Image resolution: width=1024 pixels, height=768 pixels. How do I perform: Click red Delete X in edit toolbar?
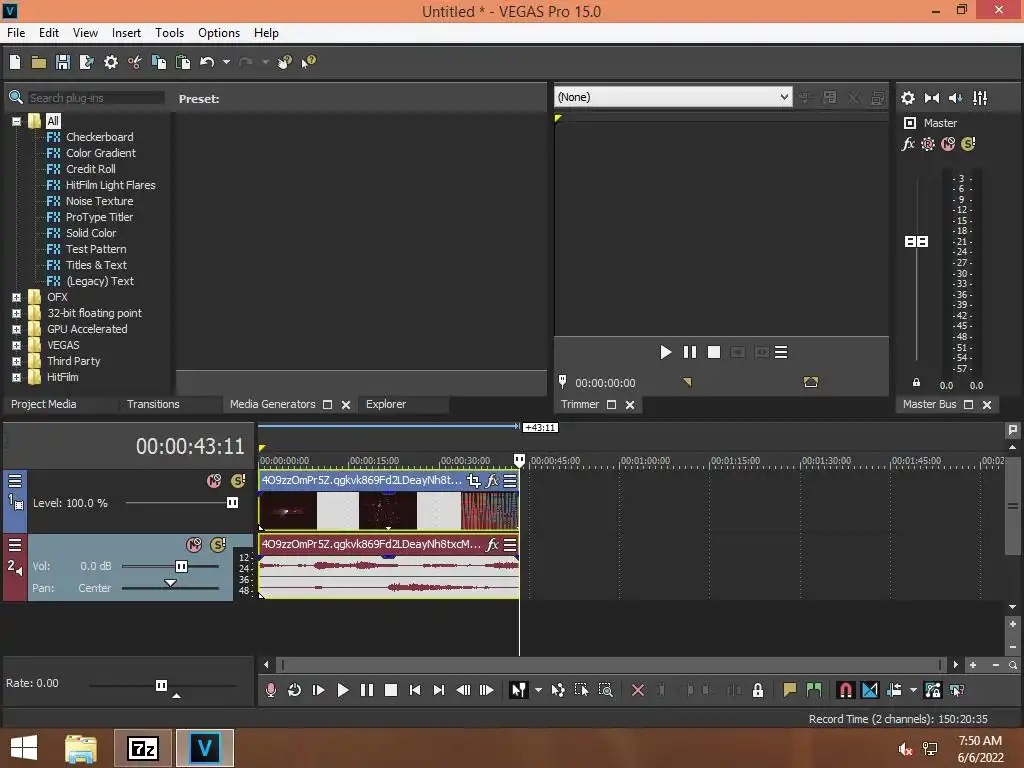click(x=638, y=690)
